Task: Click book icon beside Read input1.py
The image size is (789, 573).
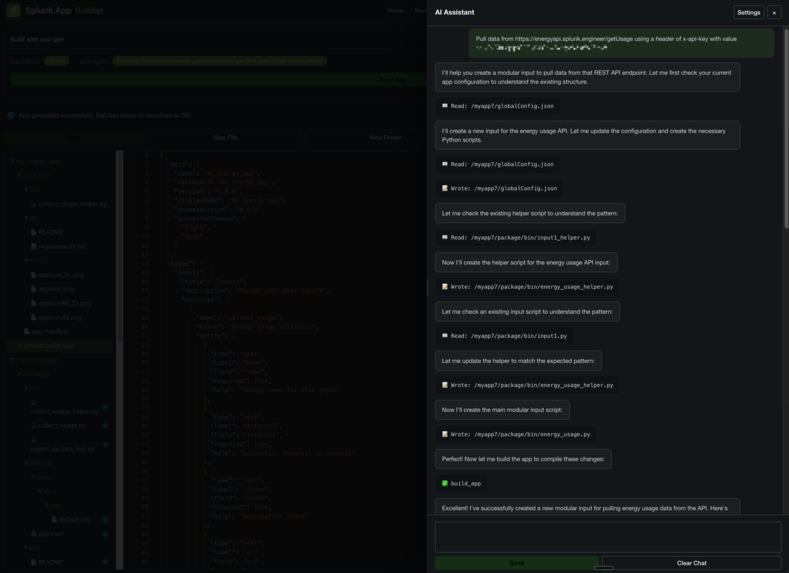Action: click(x=445, y=336)
